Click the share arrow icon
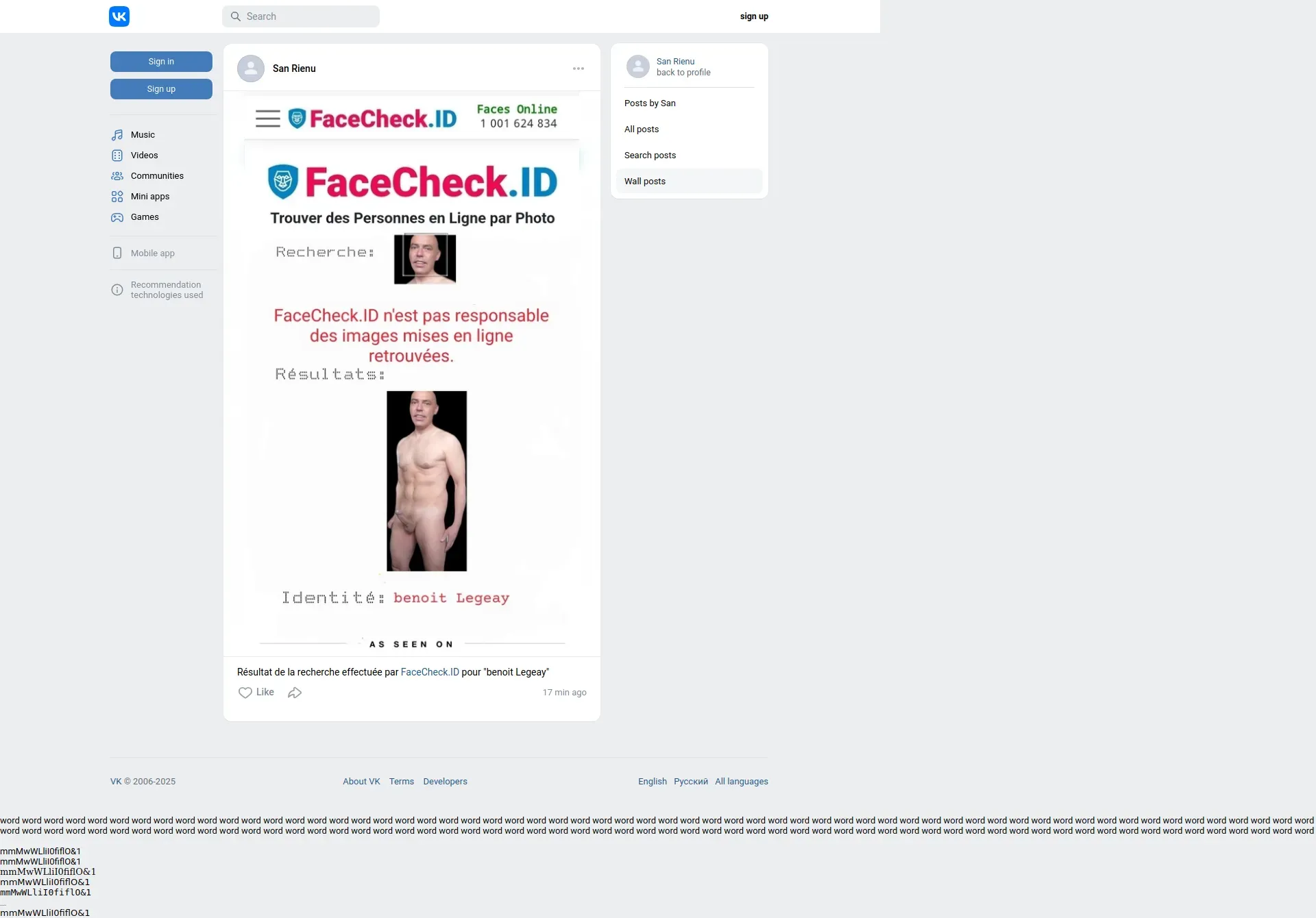Image resolution: width=1316 pixels, height=918 pixels. [x=295, y=693]
